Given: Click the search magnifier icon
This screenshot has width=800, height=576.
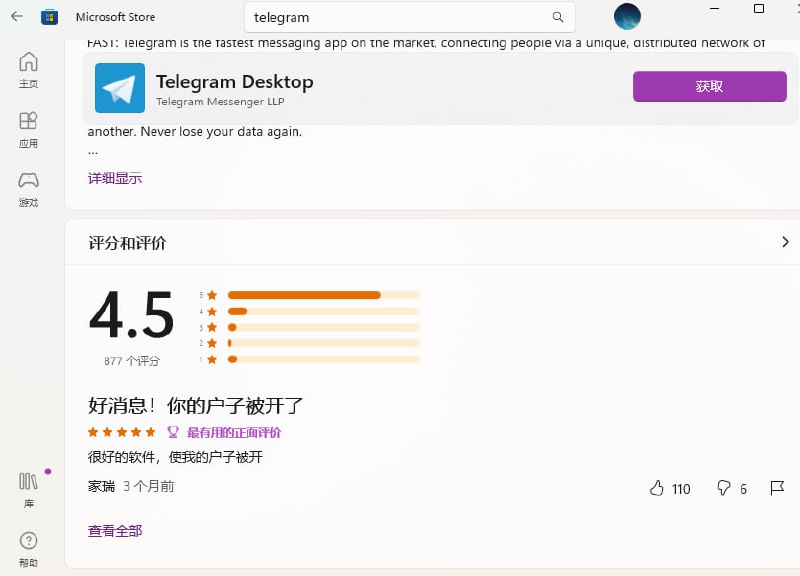Looking at the screenshot, I should pos(557,17).
